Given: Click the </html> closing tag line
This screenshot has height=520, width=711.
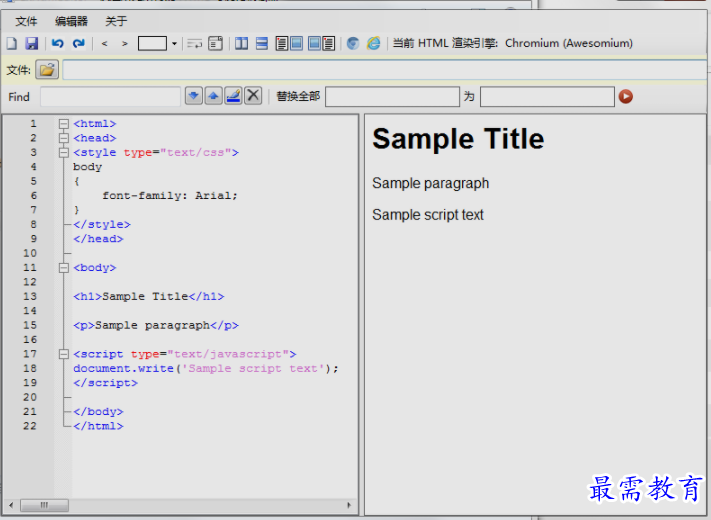Looking at the screenshot, I should pos(98,426).
